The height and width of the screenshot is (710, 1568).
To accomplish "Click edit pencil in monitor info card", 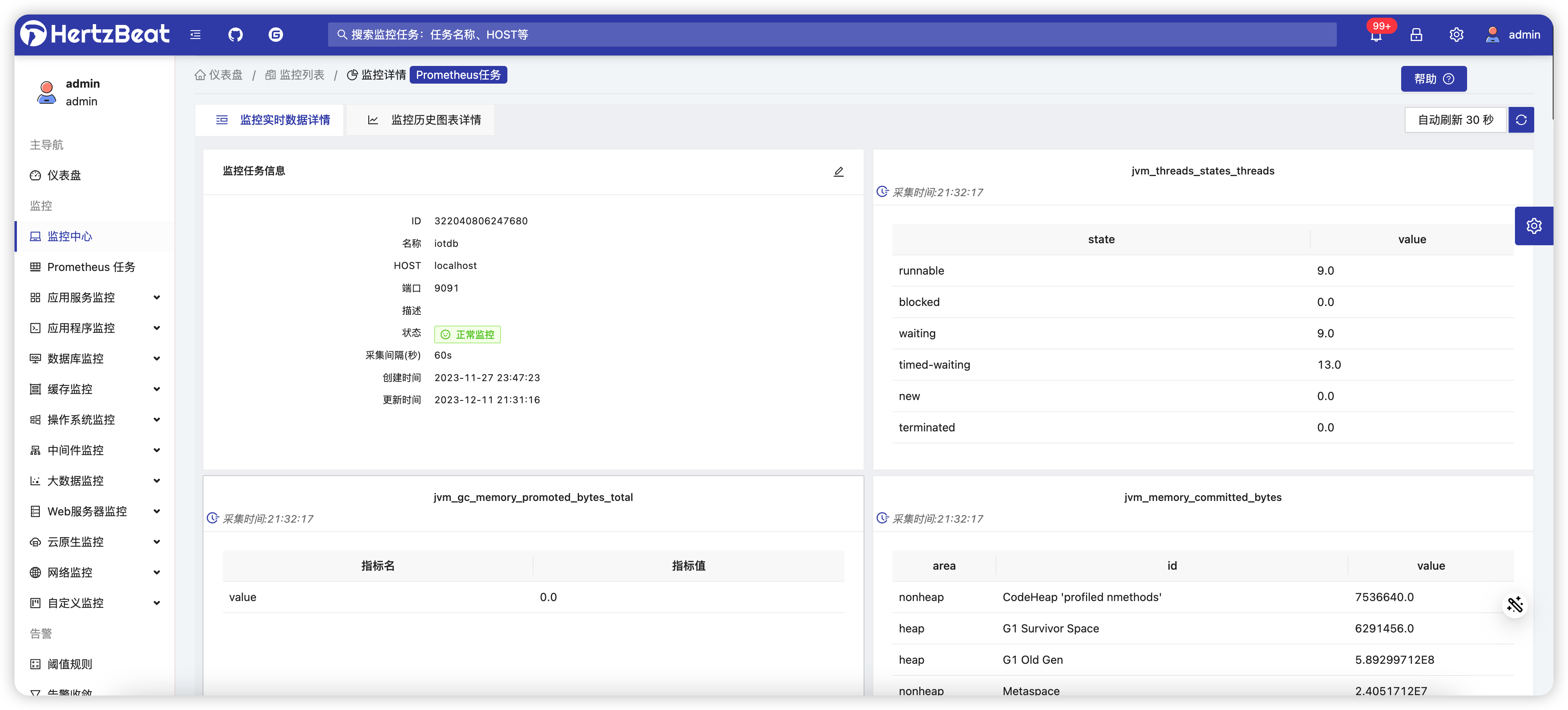I will coord(838,172).
